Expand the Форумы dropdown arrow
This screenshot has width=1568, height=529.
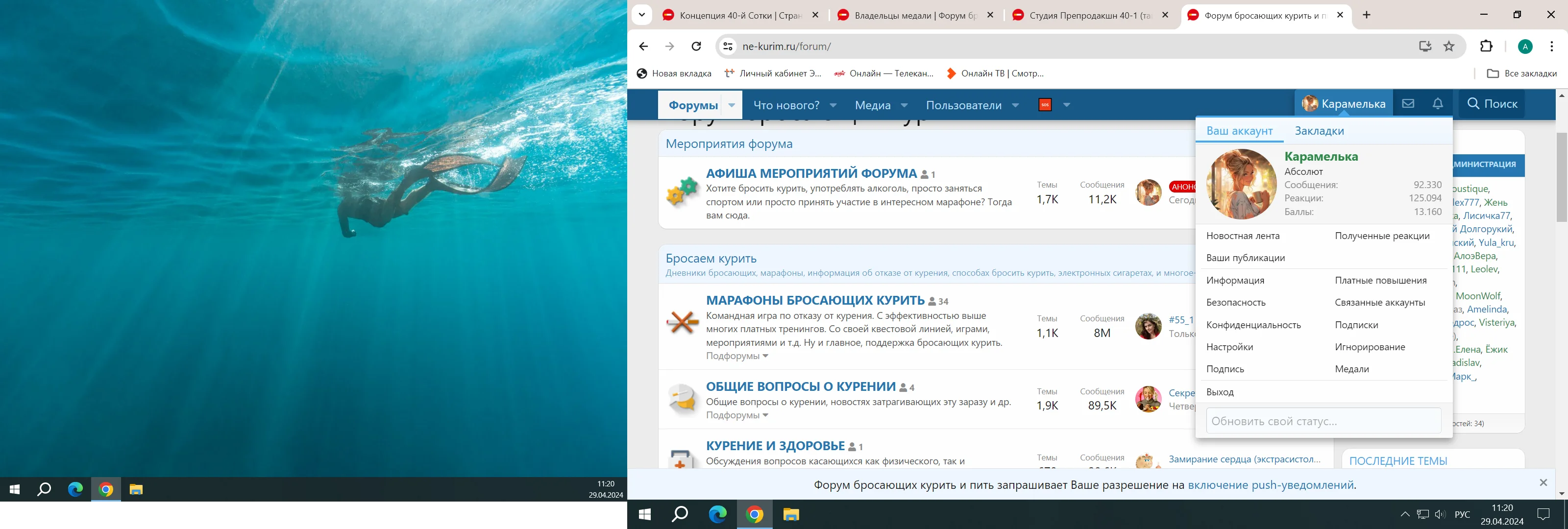click(732, 105)
